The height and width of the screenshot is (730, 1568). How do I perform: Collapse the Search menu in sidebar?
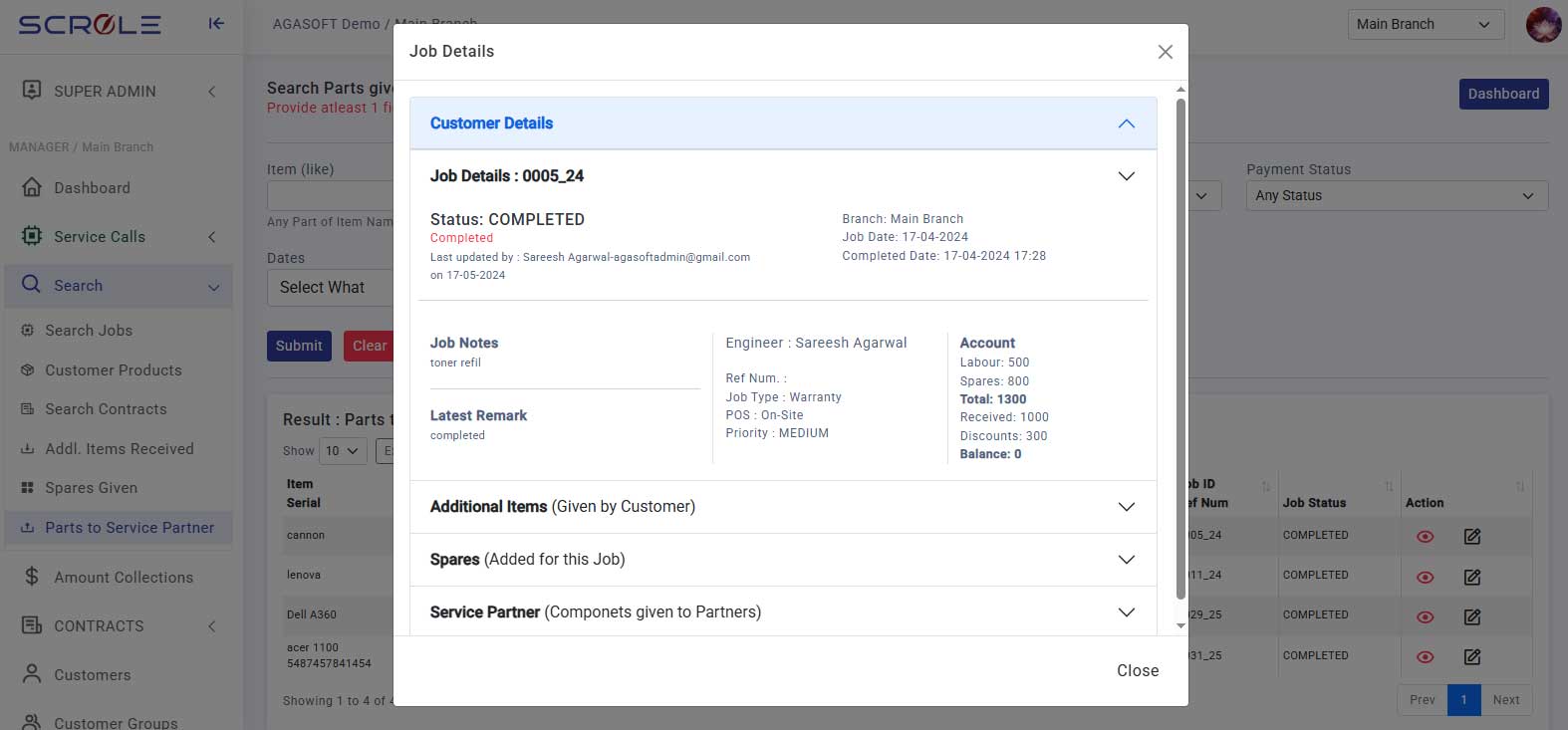coord(120,285)
